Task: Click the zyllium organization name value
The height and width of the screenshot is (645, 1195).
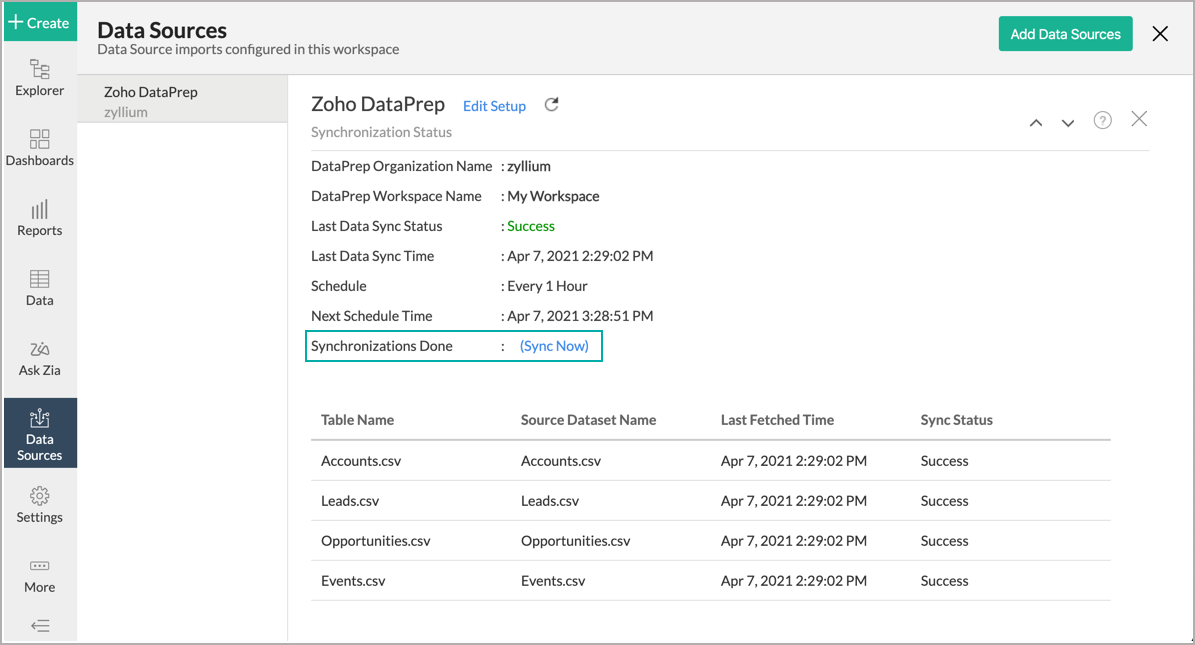Action: click(529, 166)
